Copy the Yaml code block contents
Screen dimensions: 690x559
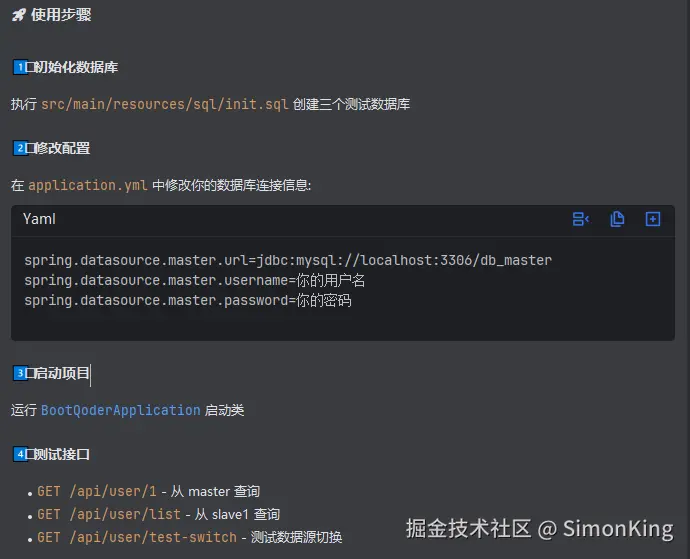(617, 219)
